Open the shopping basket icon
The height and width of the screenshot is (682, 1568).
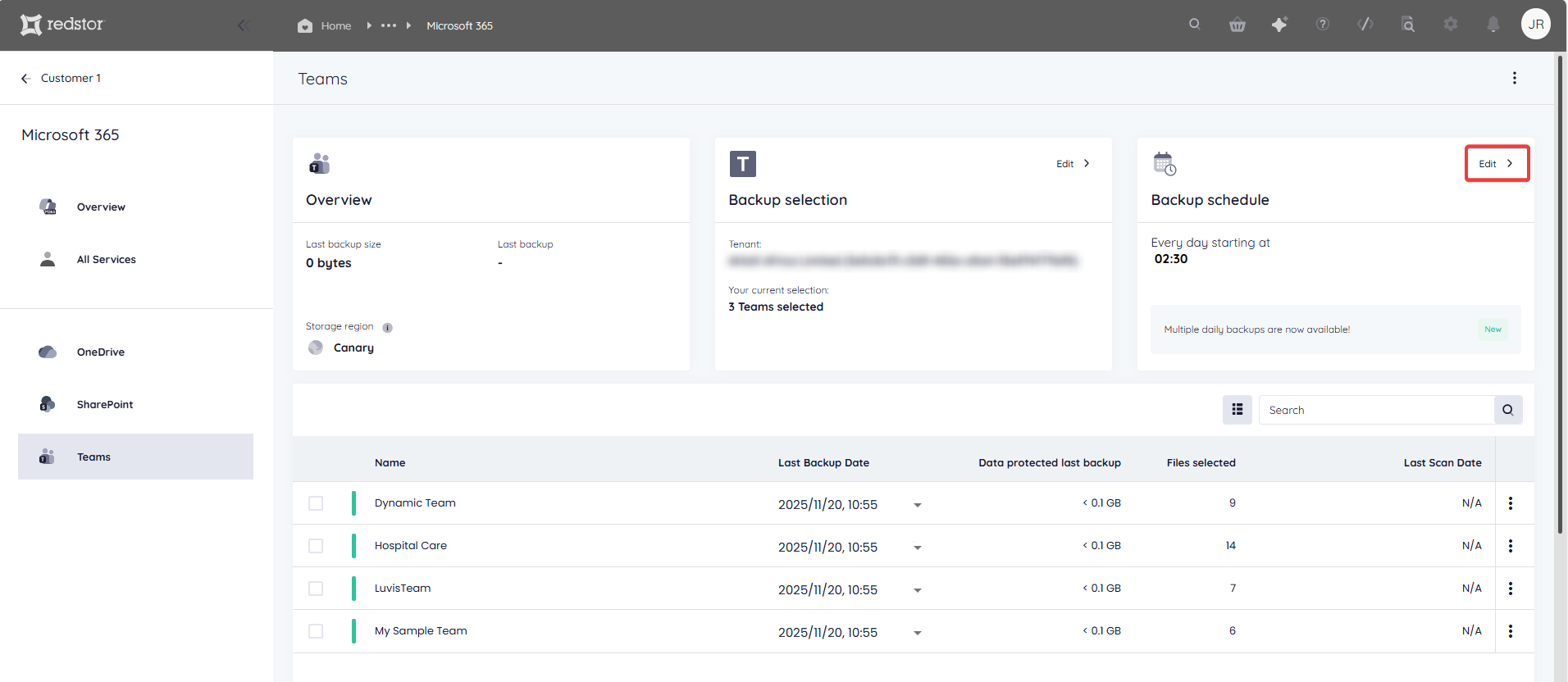[x=1238, y=25]
